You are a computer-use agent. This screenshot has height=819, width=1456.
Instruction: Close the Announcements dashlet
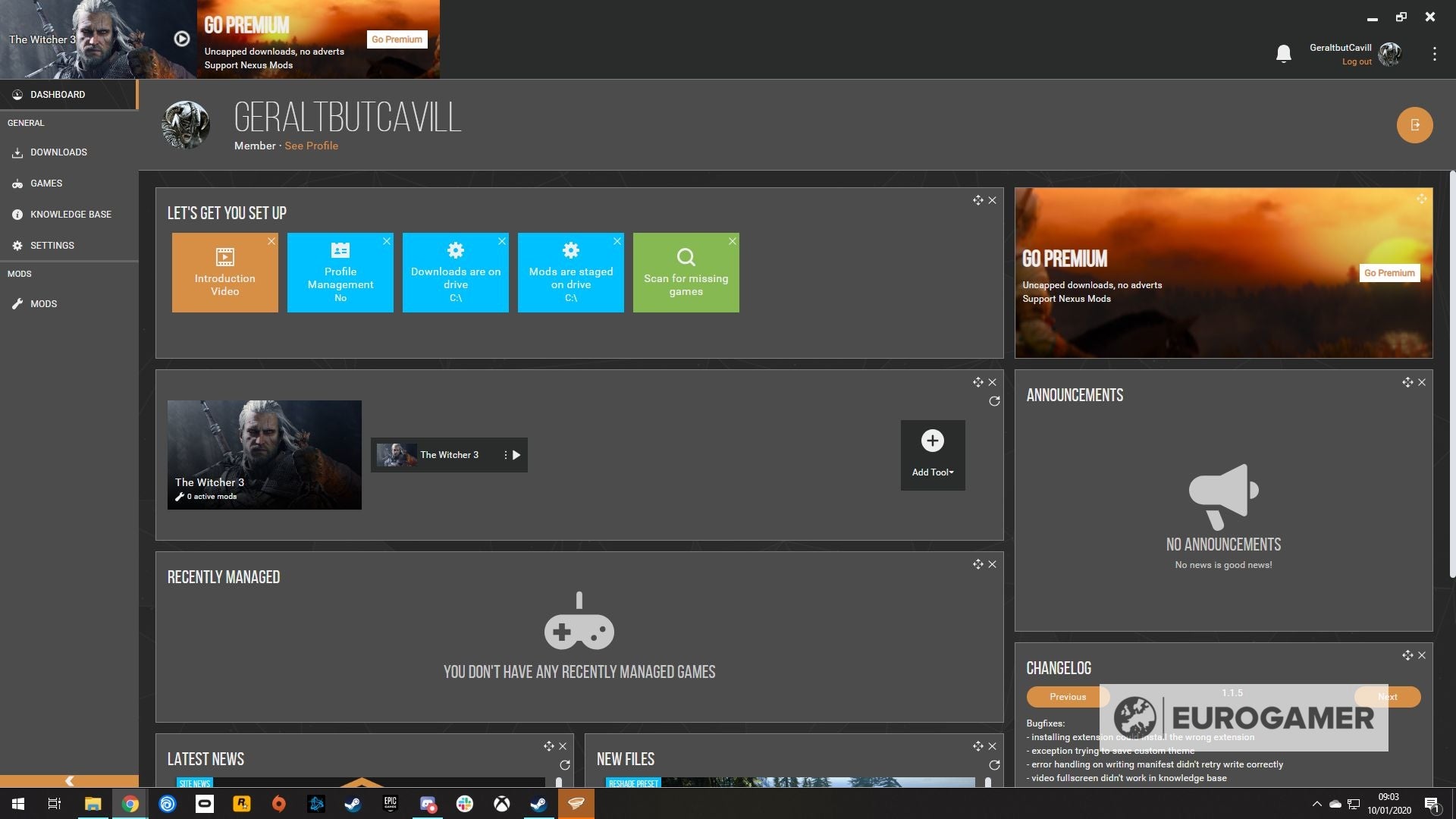[x=1422, y=382]
